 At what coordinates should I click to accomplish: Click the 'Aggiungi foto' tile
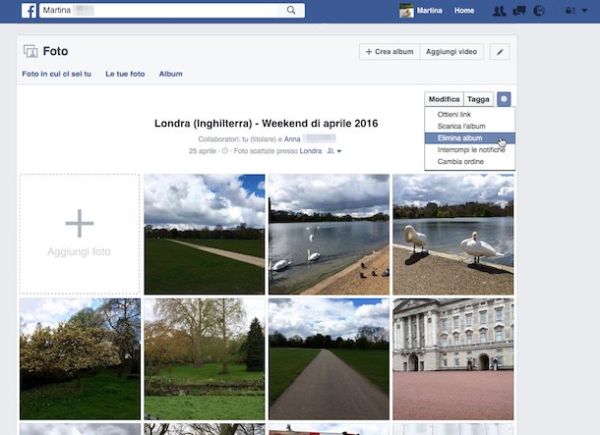(x=79, y=234)
